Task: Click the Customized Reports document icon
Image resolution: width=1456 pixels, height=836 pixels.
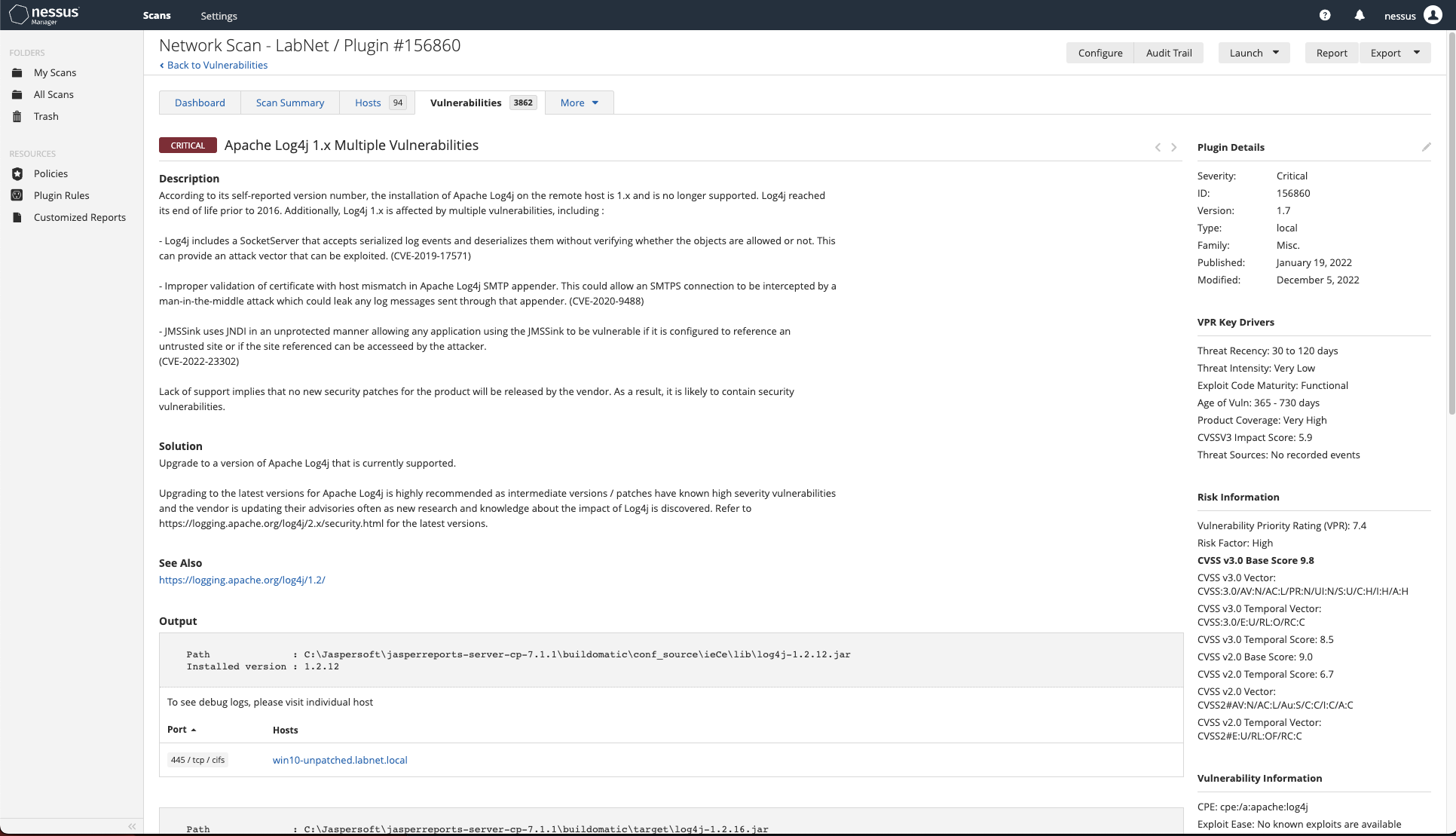Action: click(17, 217)
